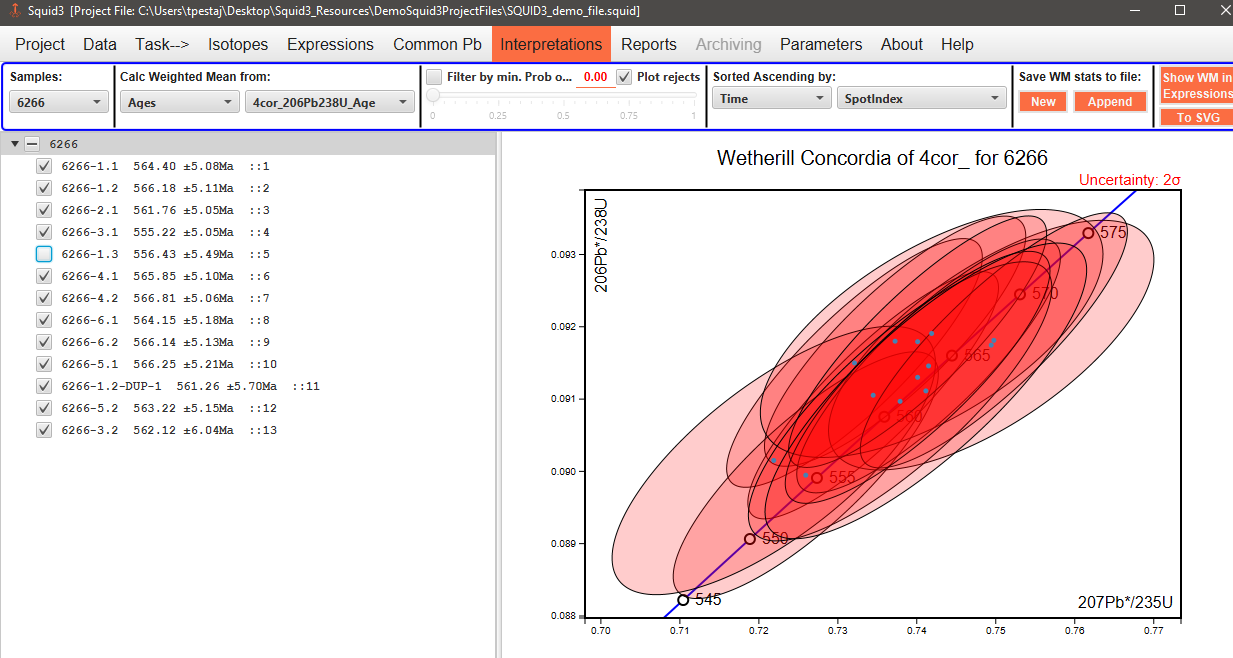Open the Common Pb menu

[437, 44]
